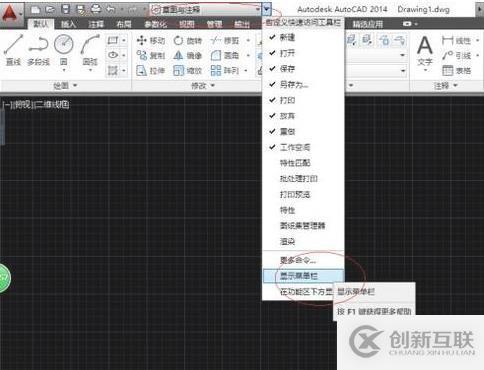Select the Circle (圆) tool
This screenshot has height=370, width=484.
point(63,48)
